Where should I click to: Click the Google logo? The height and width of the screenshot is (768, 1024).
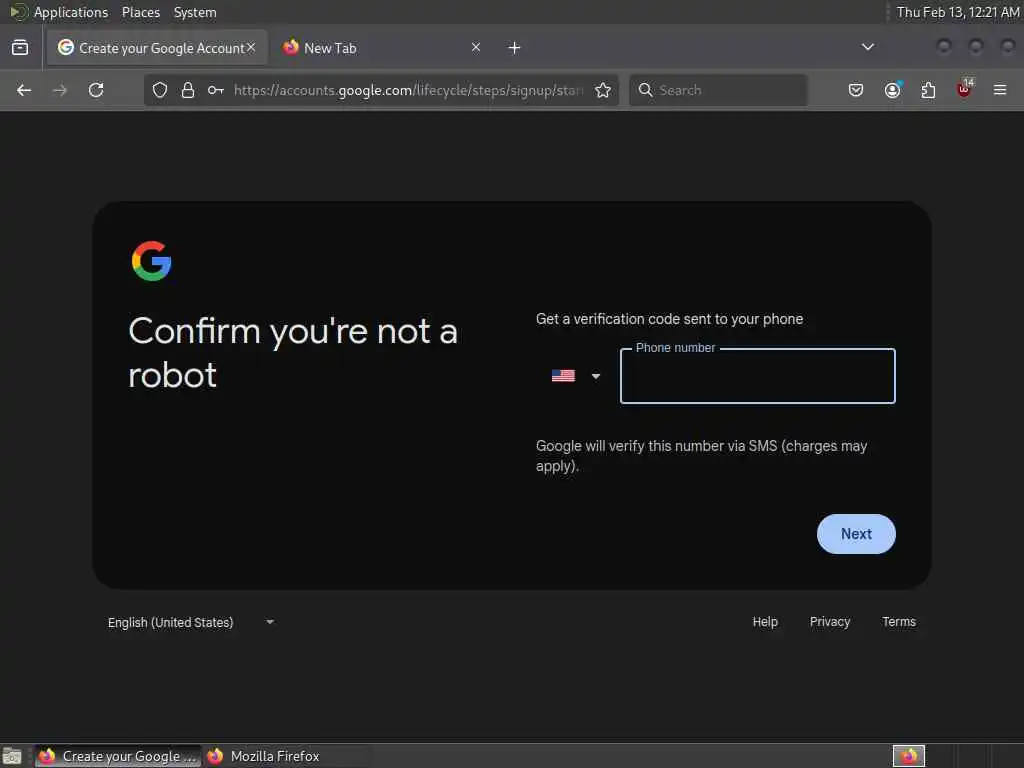(152, 261)
